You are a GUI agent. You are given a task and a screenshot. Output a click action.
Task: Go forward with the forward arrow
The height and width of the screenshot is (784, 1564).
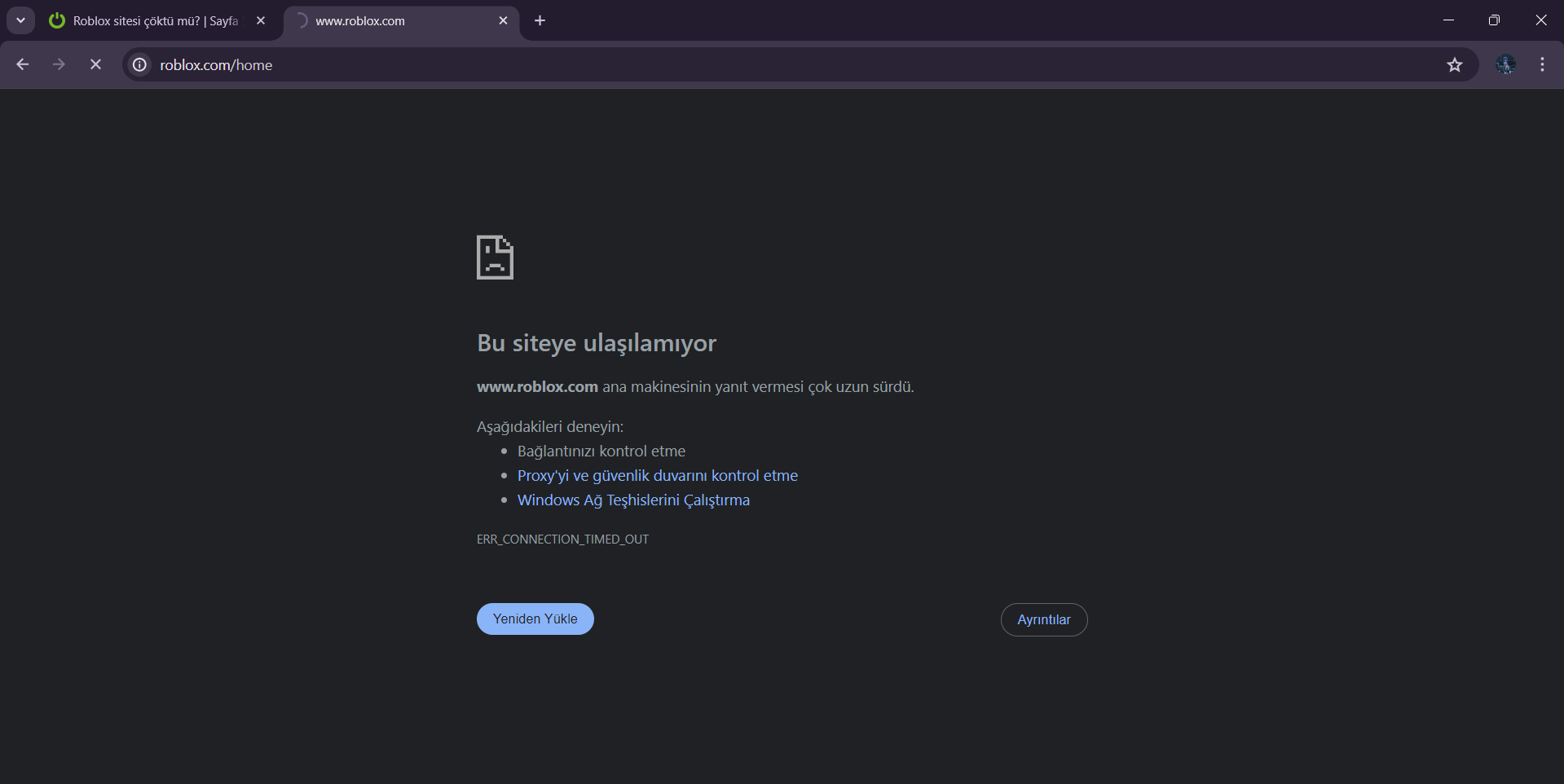point(59,64)
